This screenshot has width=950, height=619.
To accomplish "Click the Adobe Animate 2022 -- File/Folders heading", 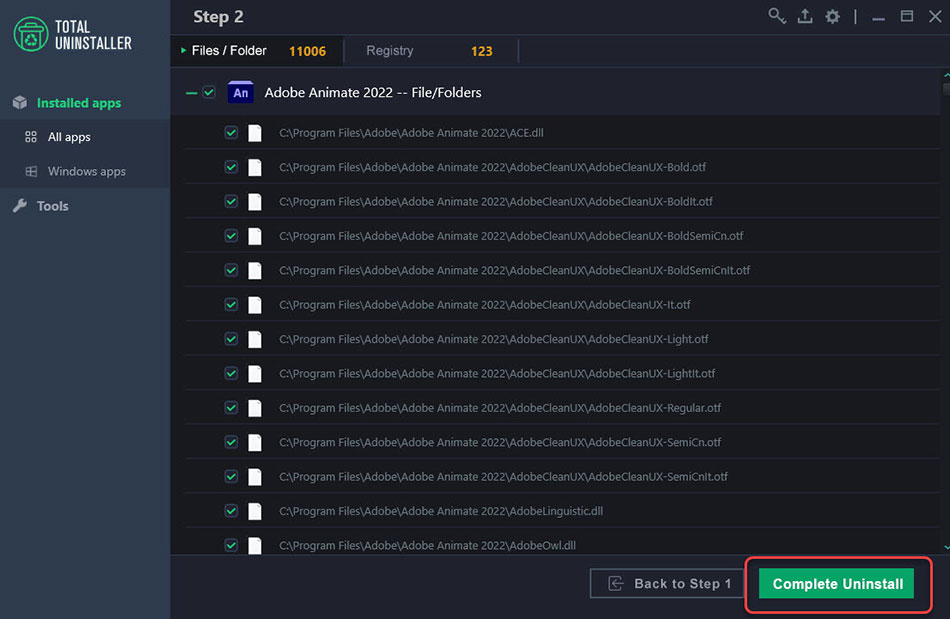I will tap(373, 93).
